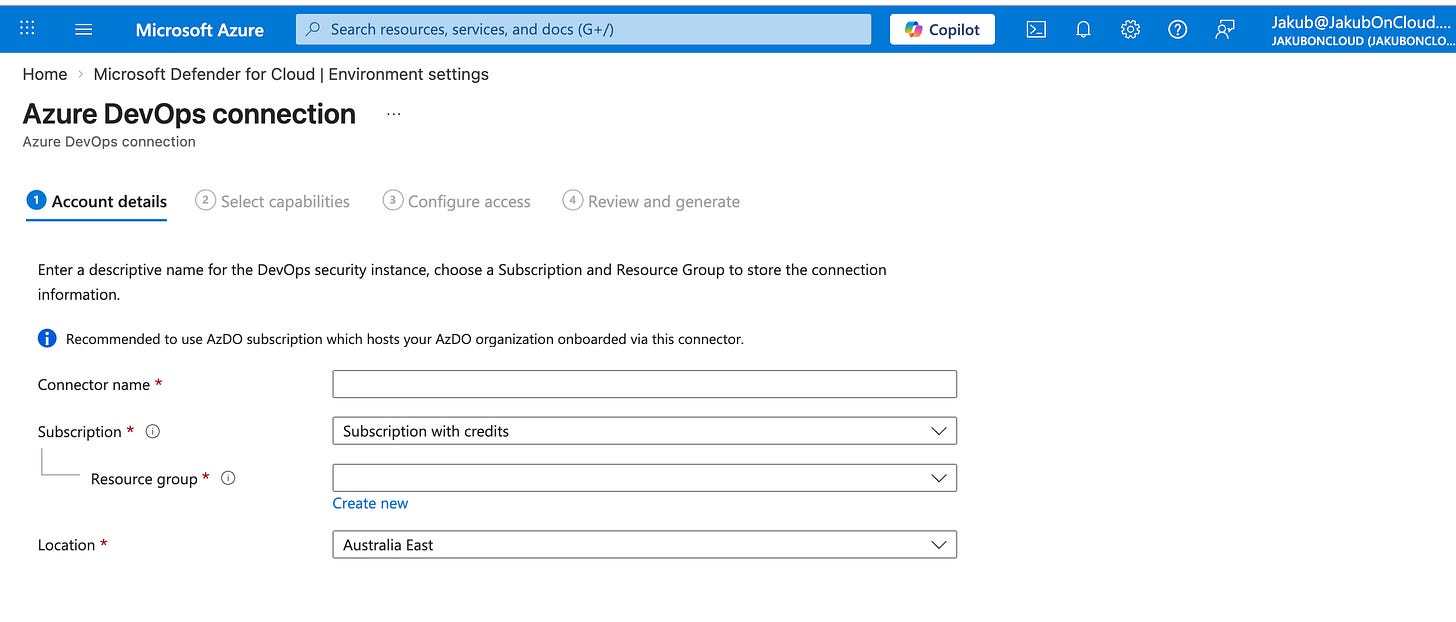Screen dimensions: 1456x622
Task: Open Microsoft Defender for Cloud Environment settings breadcrumb
Action: point(291,74)
